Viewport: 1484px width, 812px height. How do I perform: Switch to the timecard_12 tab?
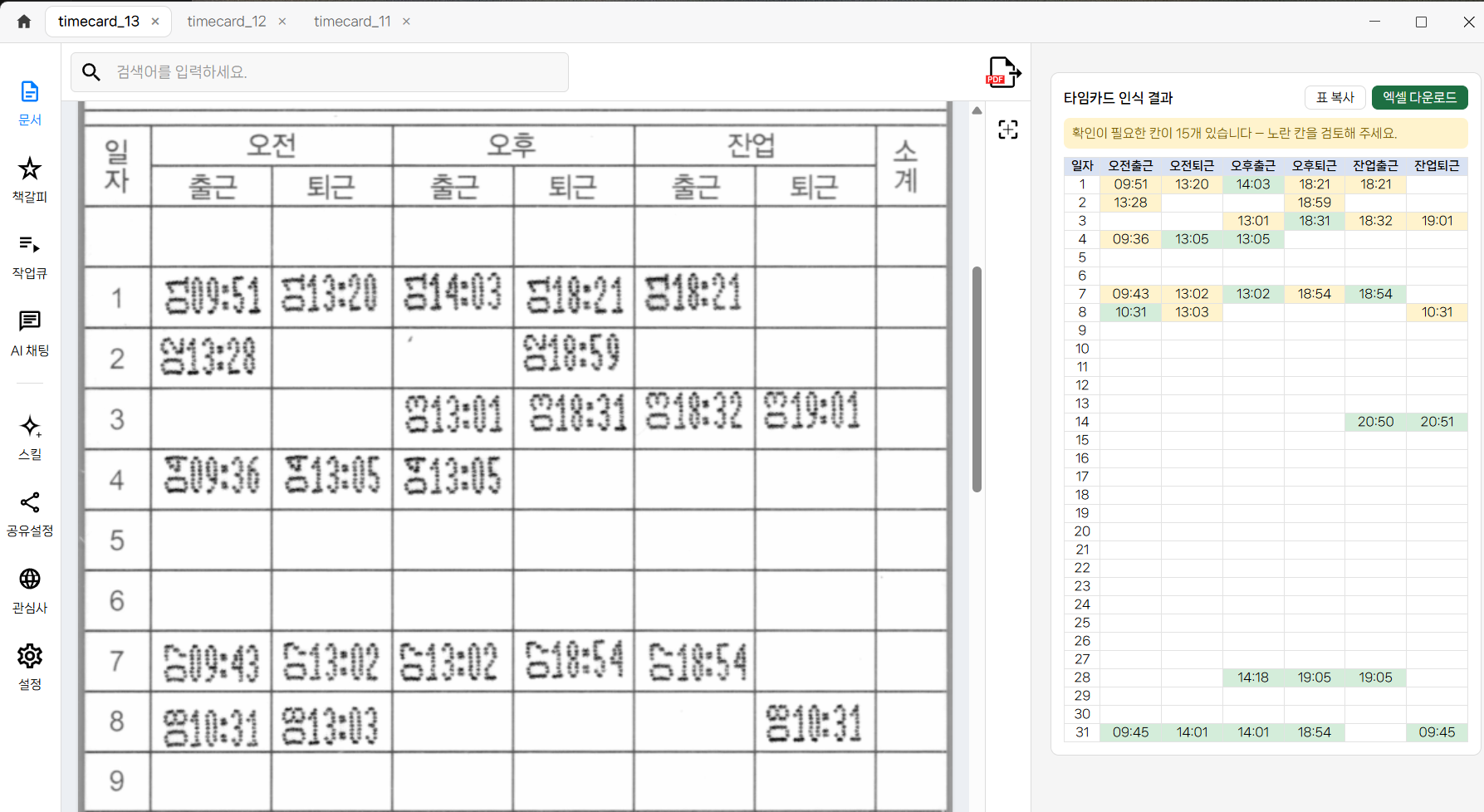(227, 22)
